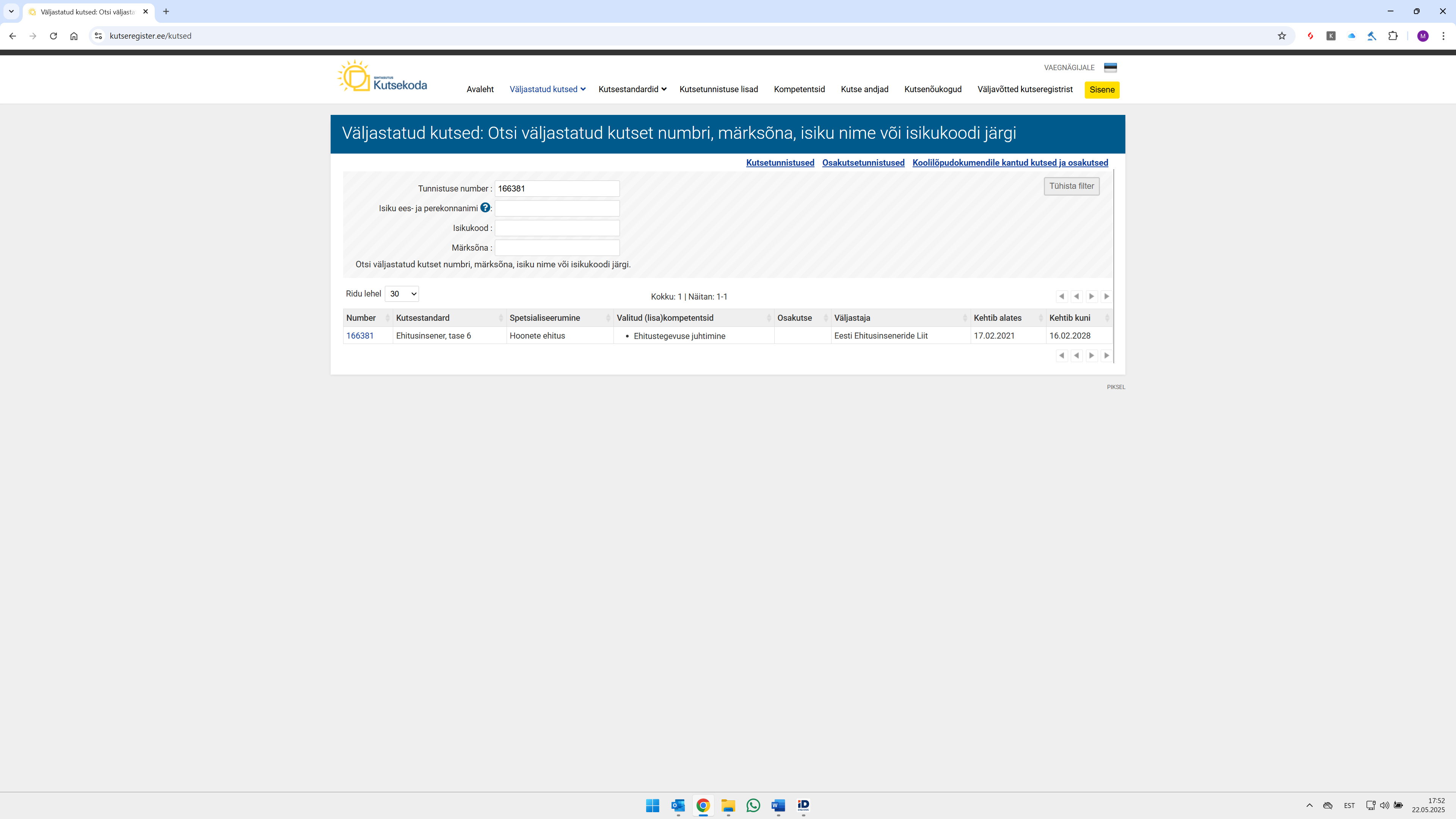
Task: Go to next page in top pager
Action: click(1092, 296)
